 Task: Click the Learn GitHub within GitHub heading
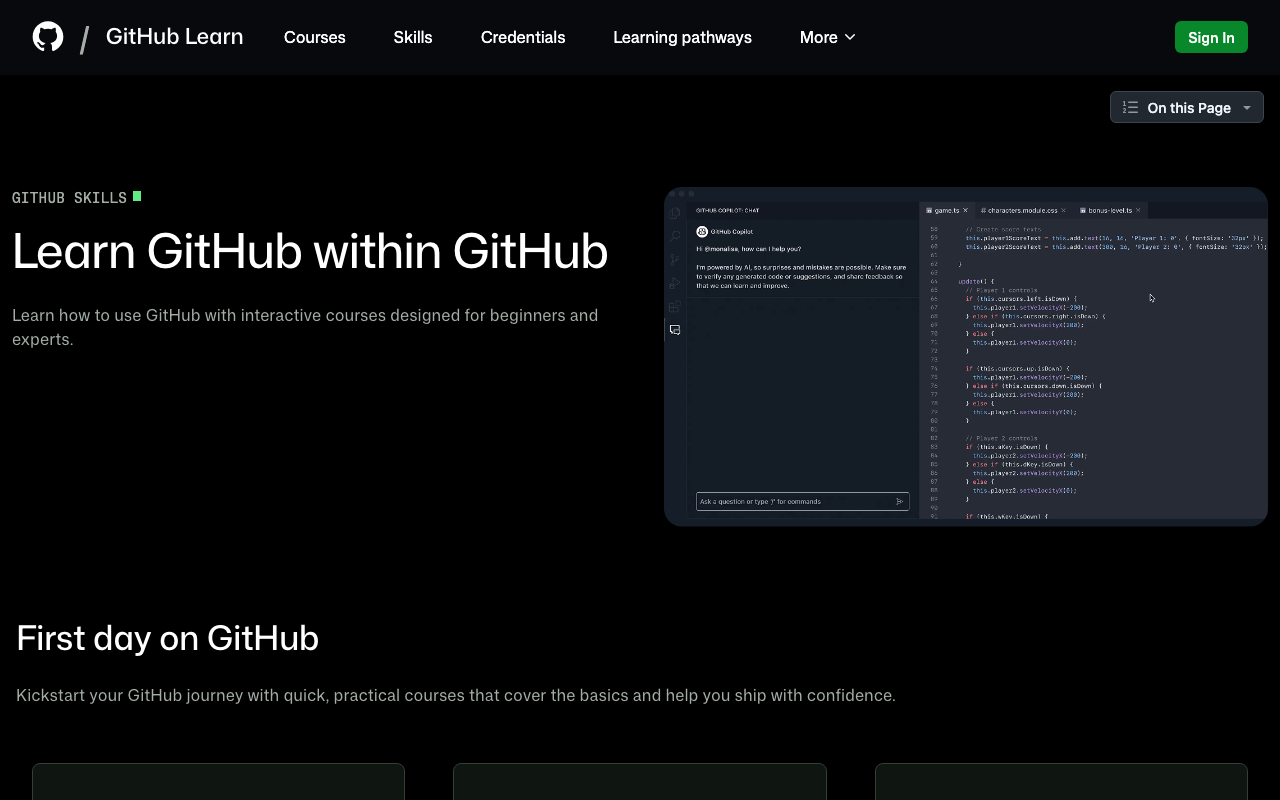pyautogui.click(x=310, y=251)
